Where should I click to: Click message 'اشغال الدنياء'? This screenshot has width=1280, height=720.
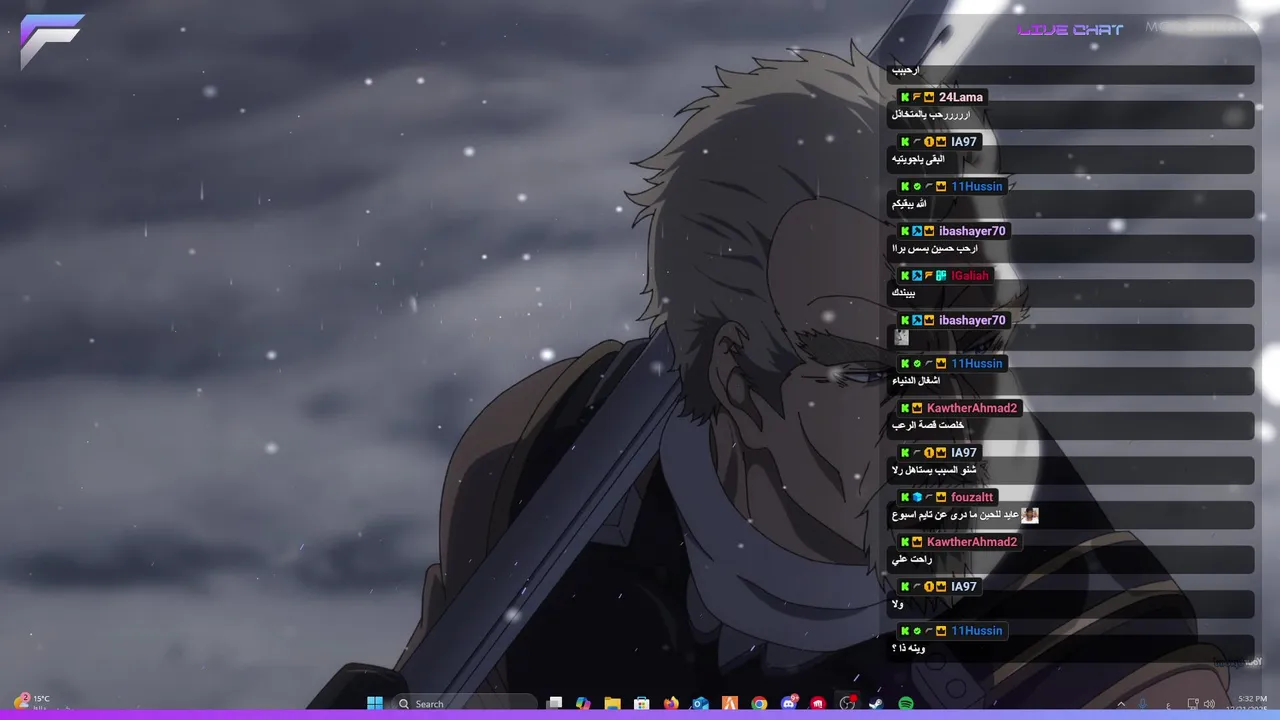pyautogui.click(x=917, y=381)
